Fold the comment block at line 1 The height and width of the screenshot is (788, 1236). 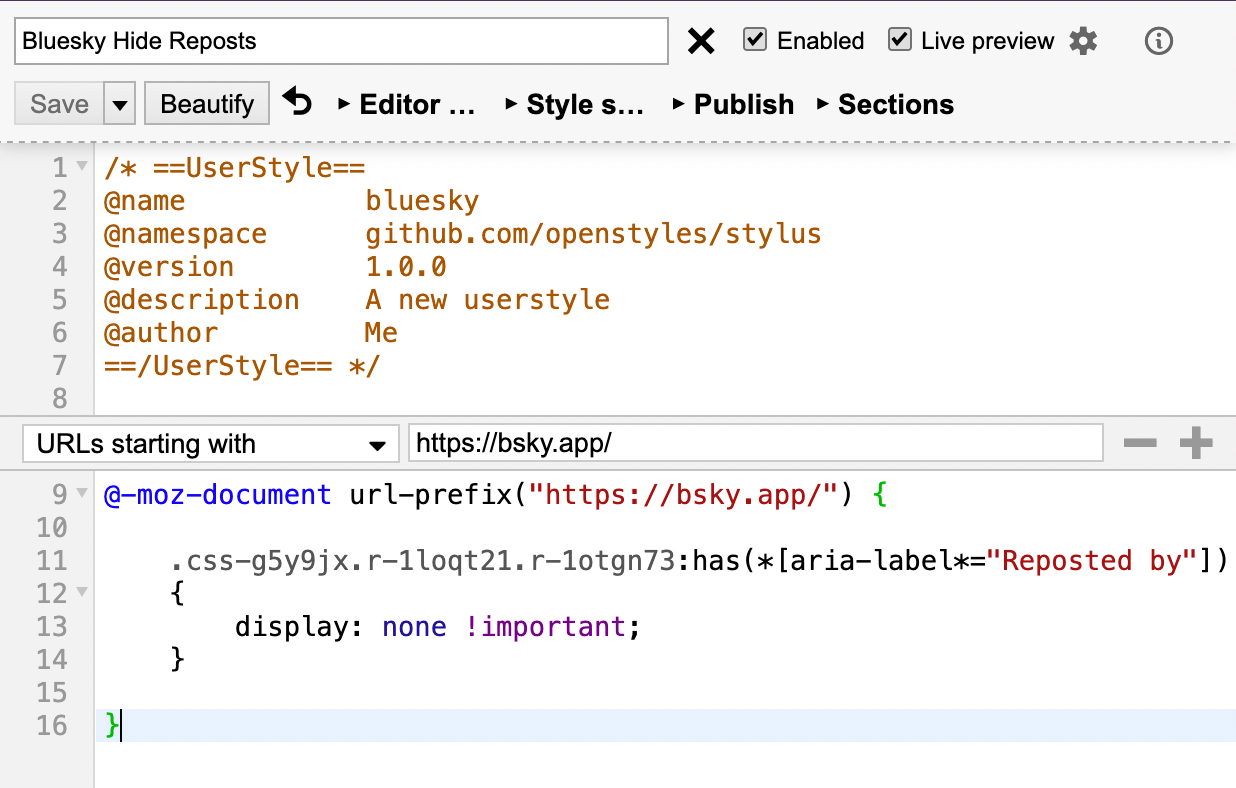(x=82, y=167)
